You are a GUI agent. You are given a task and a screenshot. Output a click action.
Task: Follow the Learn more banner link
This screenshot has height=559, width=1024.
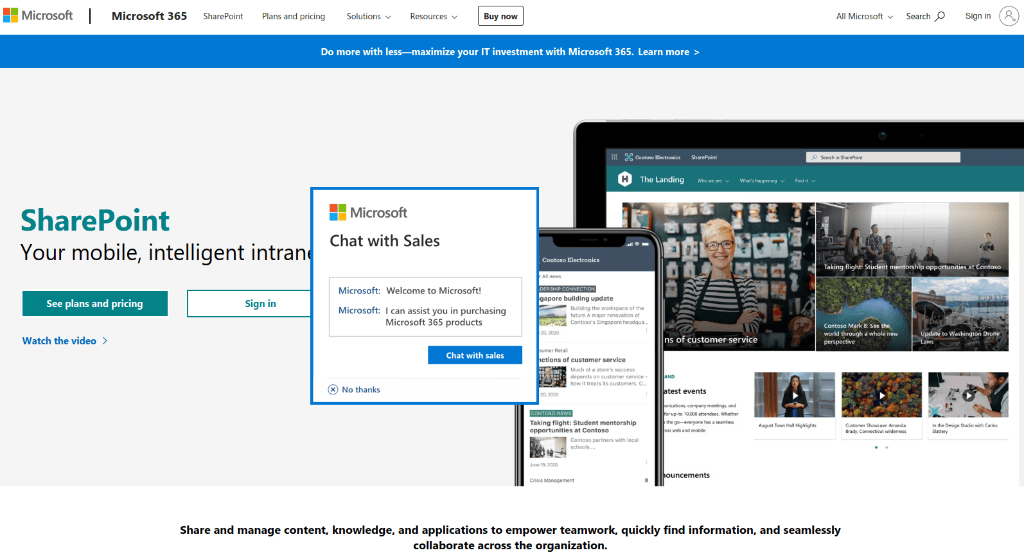pyautogui.click(x=668, y=52)
